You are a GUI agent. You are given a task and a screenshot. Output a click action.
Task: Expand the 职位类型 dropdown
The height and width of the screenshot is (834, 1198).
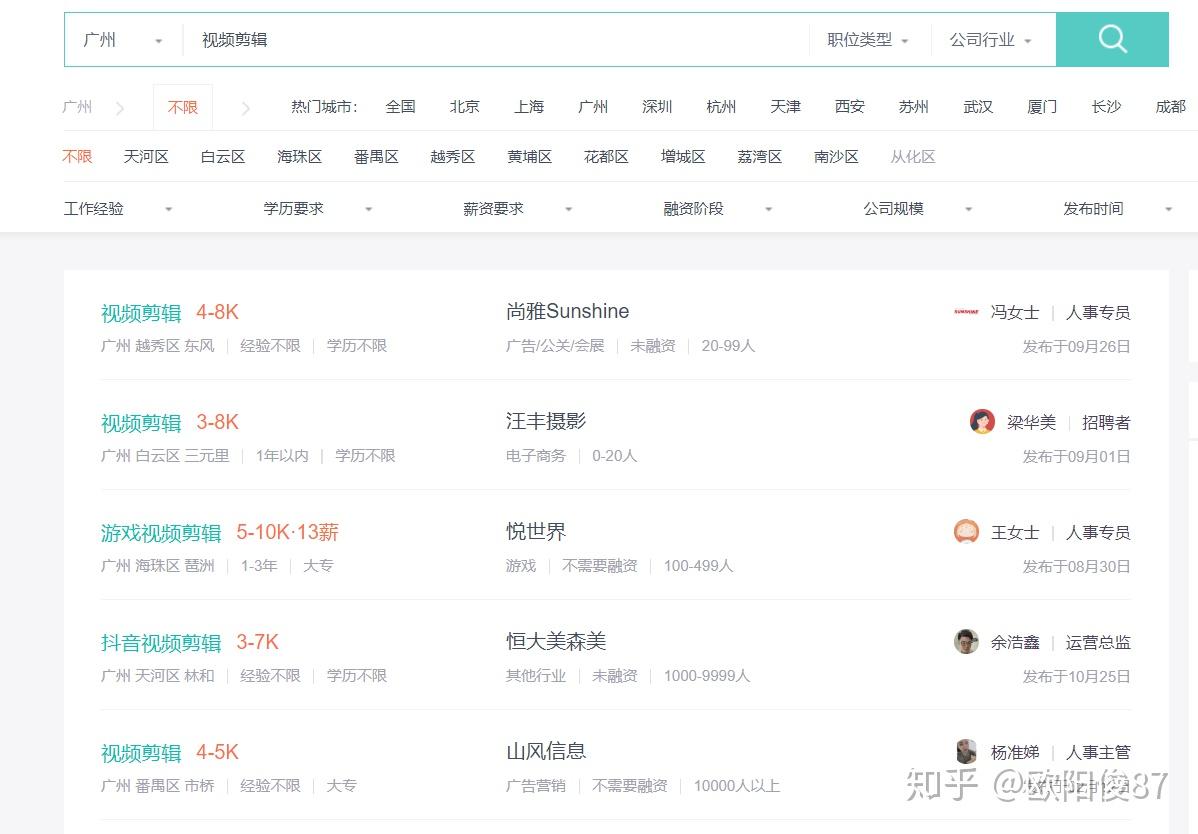coord(864,39)
